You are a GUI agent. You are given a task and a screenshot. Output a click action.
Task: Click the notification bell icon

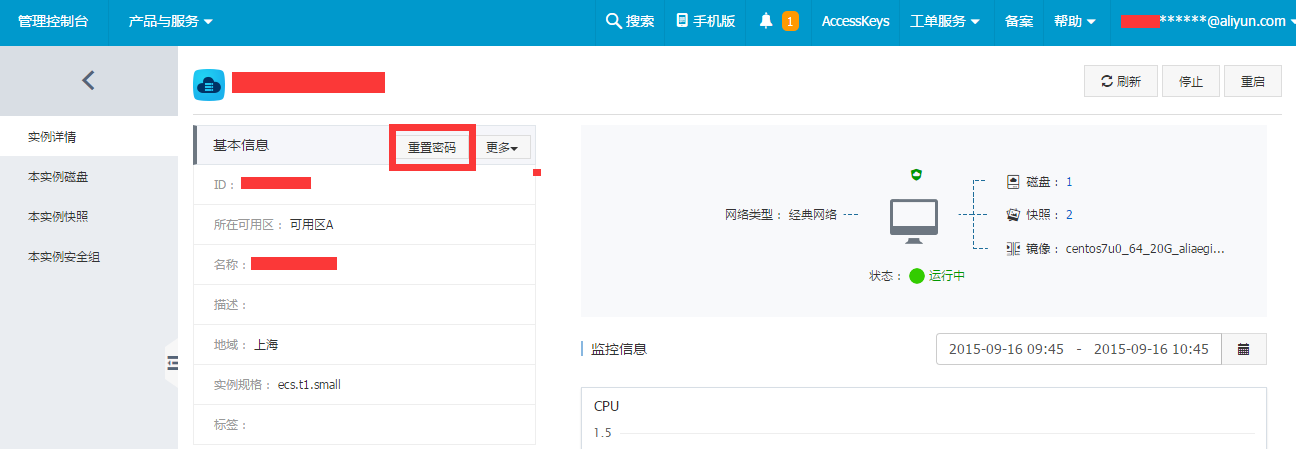point(766,21)
